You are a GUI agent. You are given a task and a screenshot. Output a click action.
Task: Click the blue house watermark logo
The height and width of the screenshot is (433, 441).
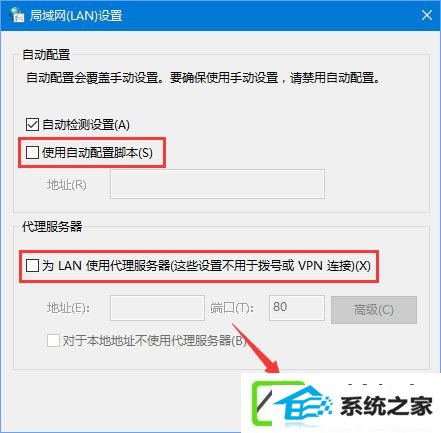tap(303, 405)
